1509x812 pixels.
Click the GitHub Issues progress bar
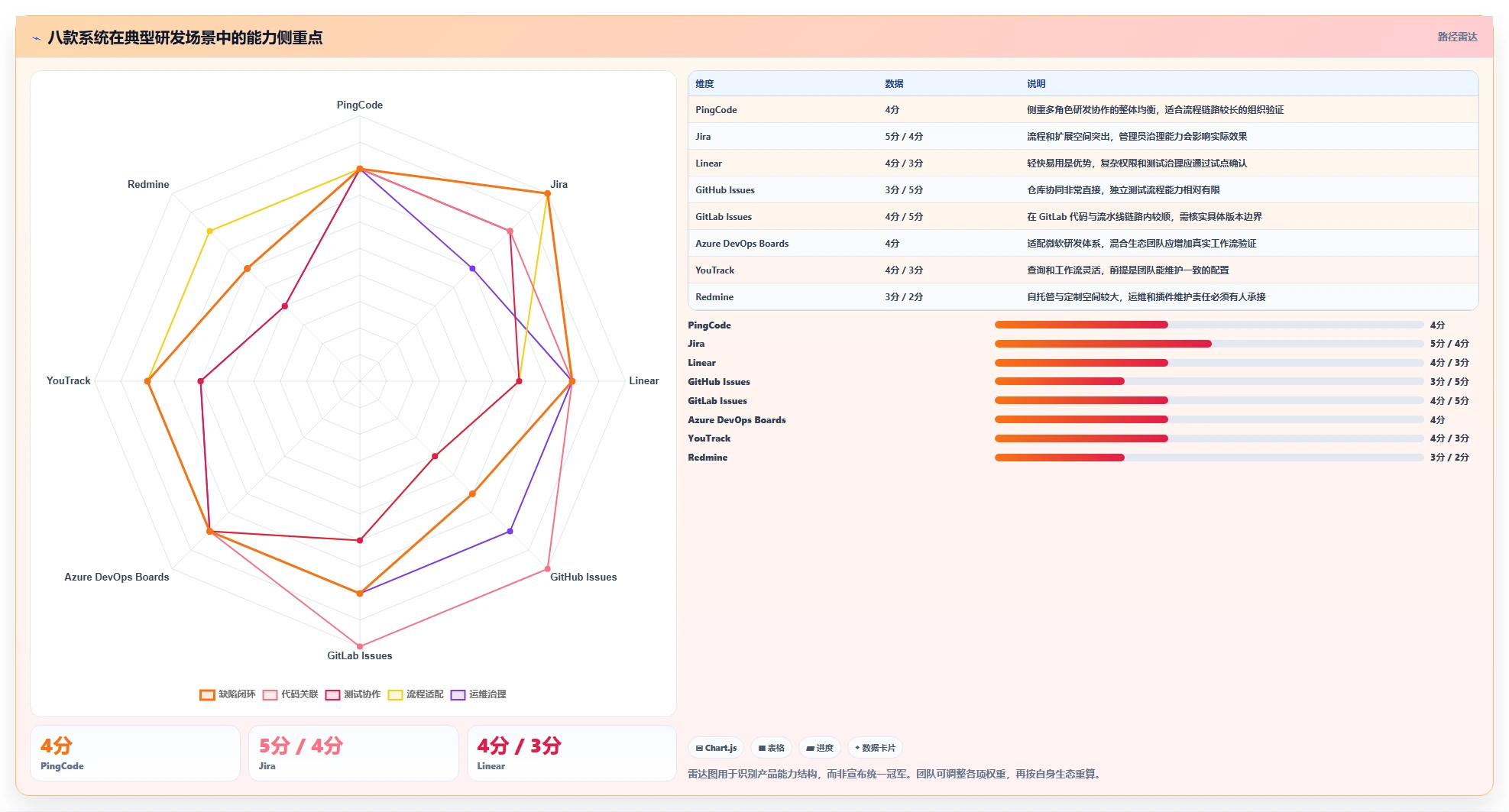[x=1209, y=381]
